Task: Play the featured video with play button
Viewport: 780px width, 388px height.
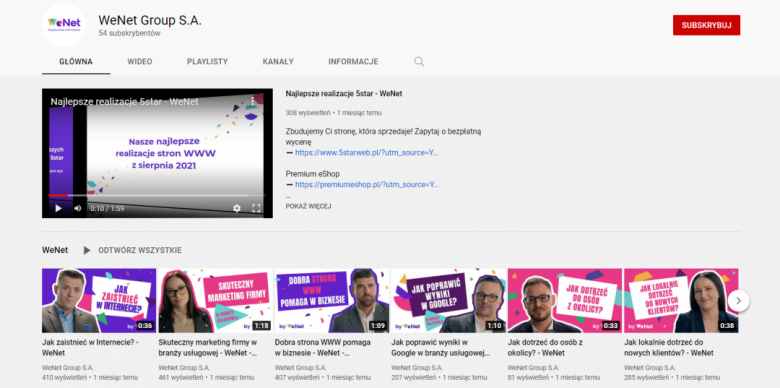Action: tap(58, 208)
